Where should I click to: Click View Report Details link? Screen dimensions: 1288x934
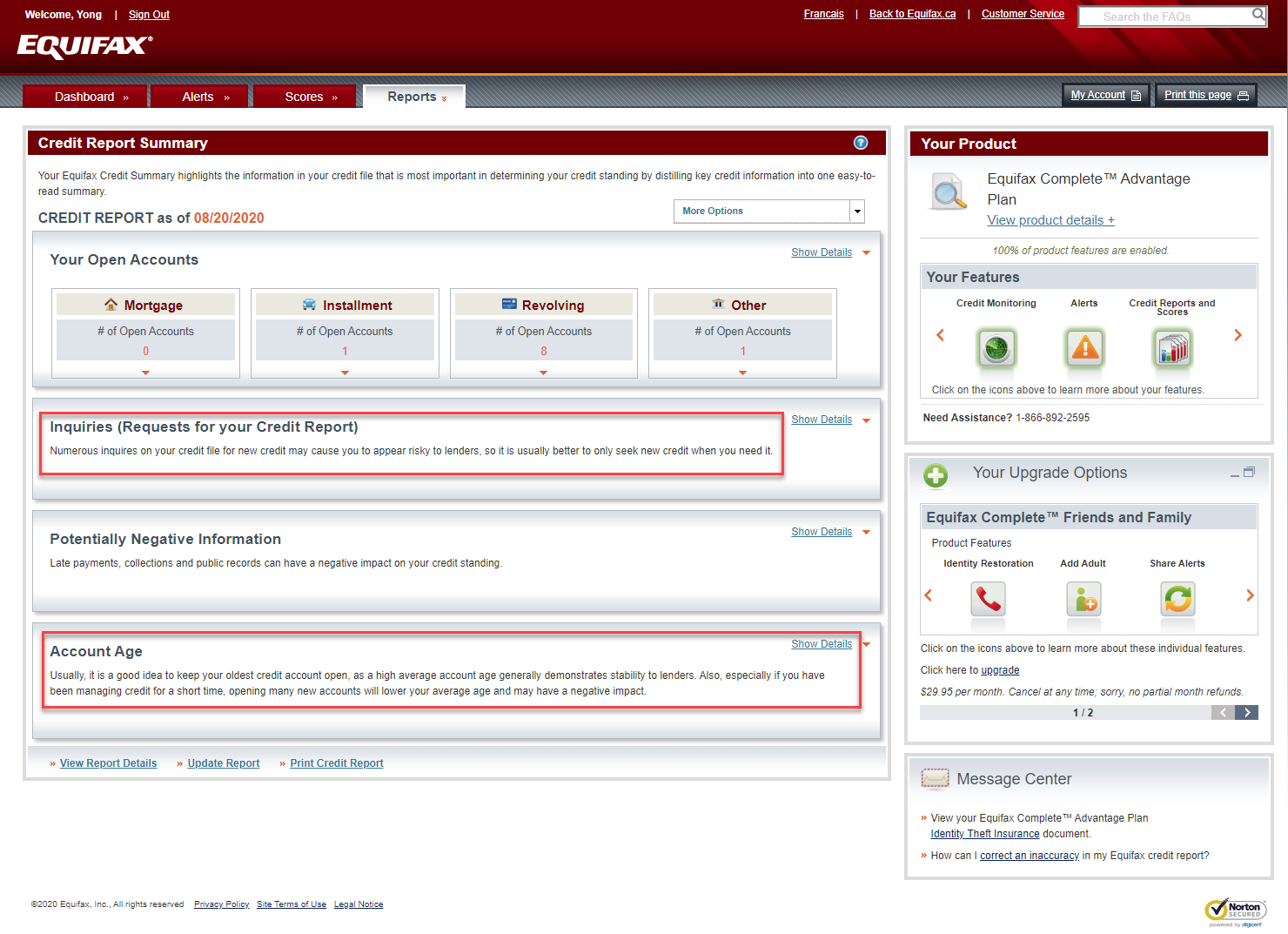click(108, 763)
